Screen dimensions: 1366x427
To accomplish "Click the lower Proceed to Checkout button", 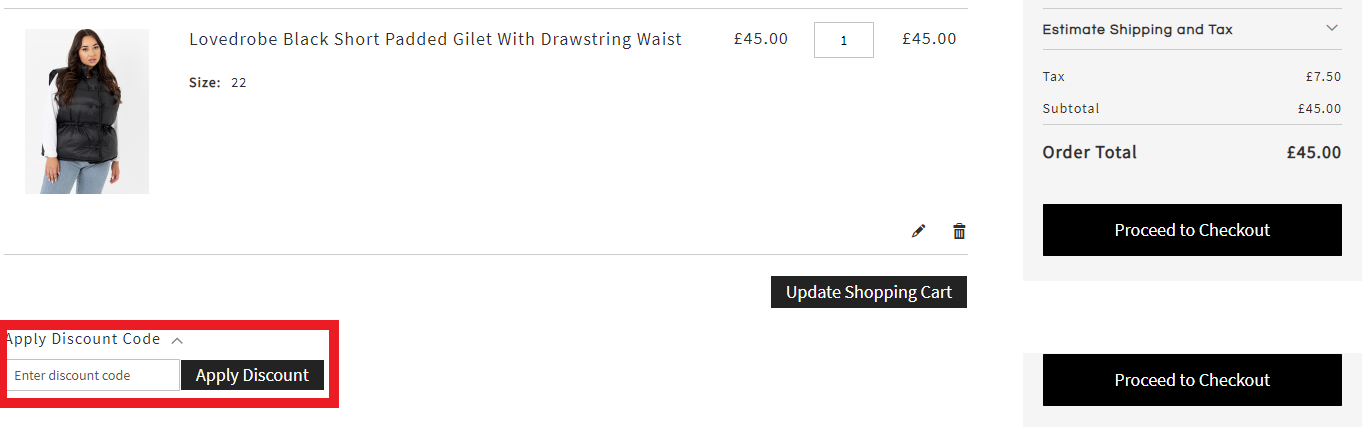I will (x=1192, y=380).
